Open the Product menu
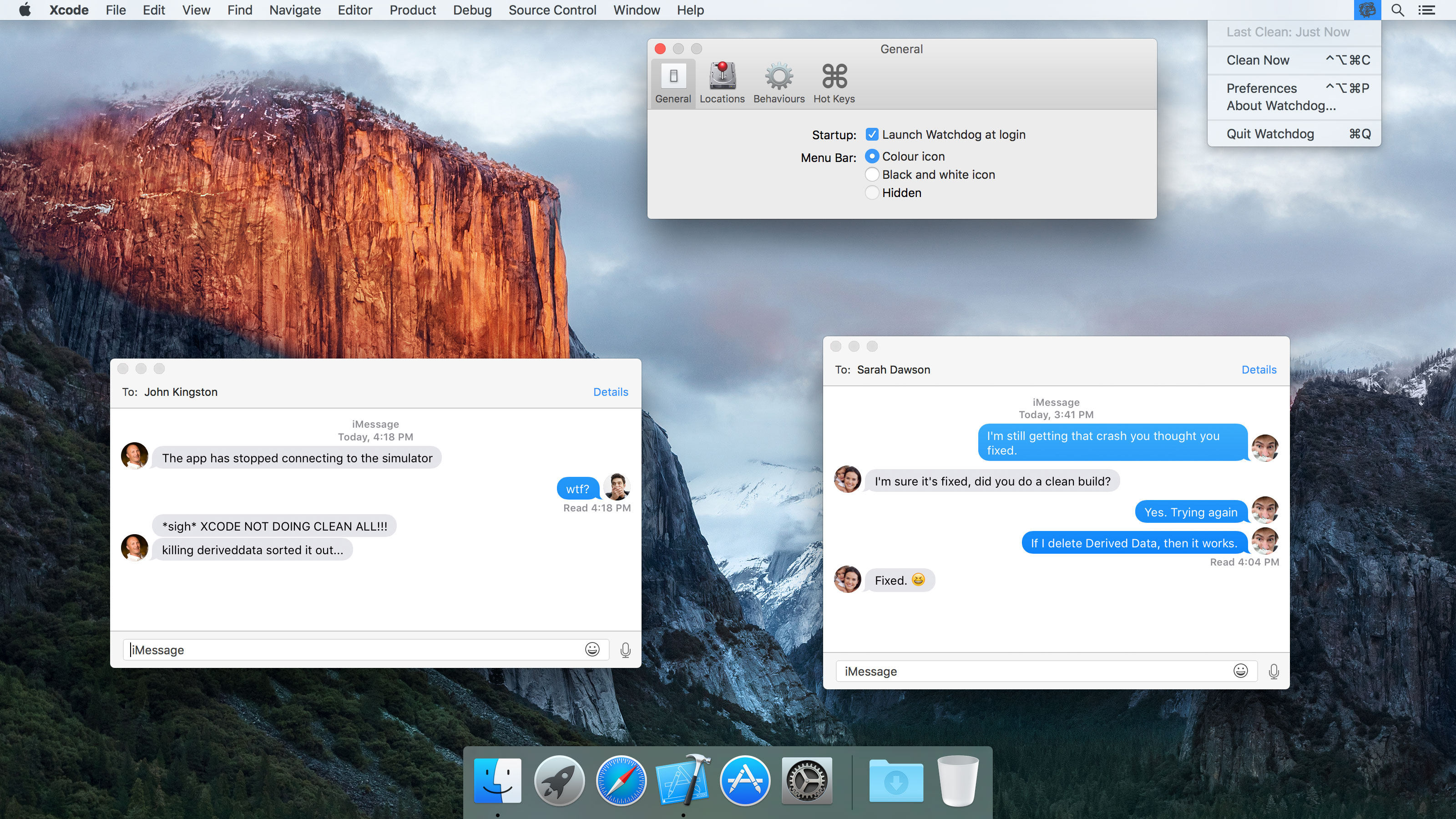1456x819 pixels. click(x=413, y=10)
